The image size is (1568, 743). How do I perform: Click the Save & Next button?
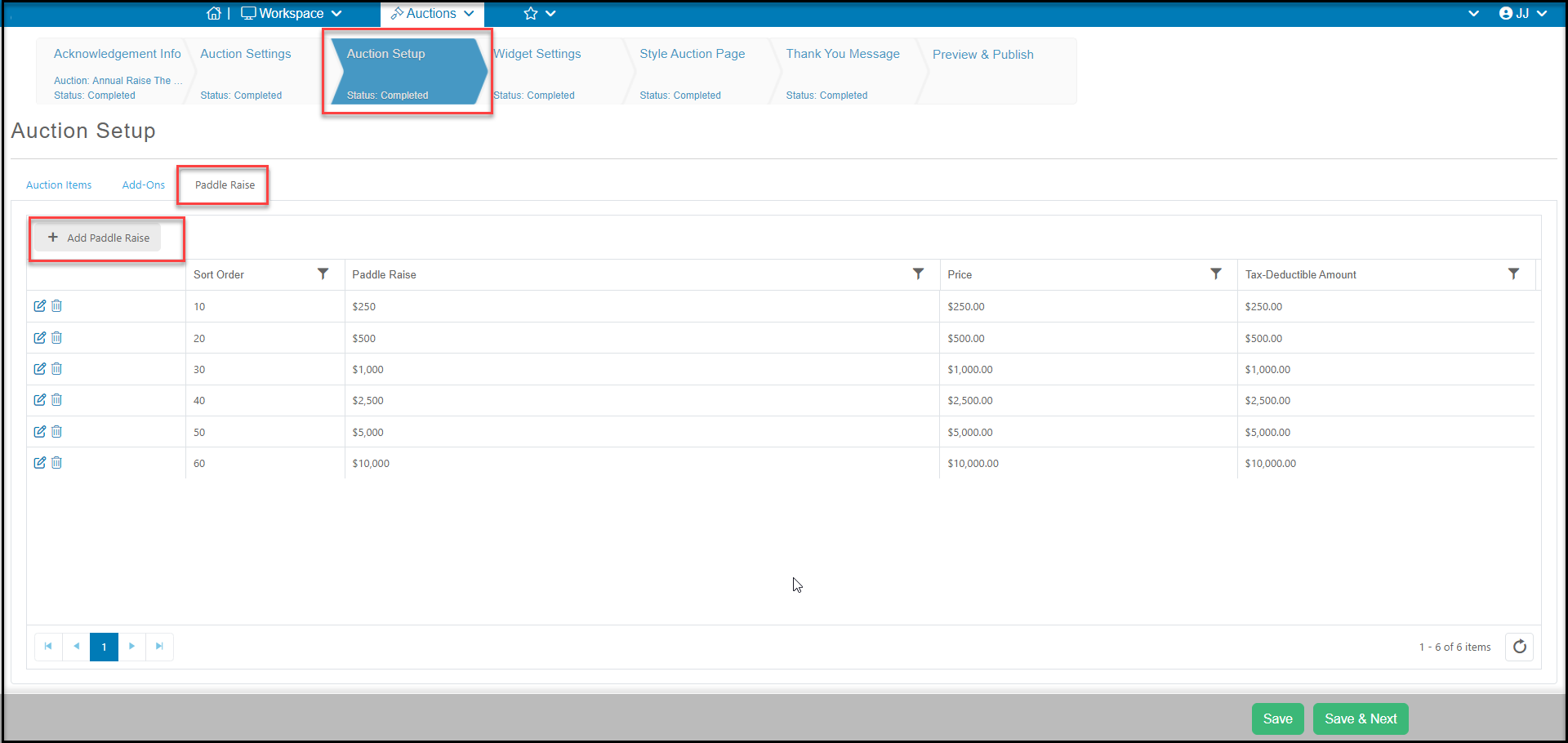pos(1361,719)
